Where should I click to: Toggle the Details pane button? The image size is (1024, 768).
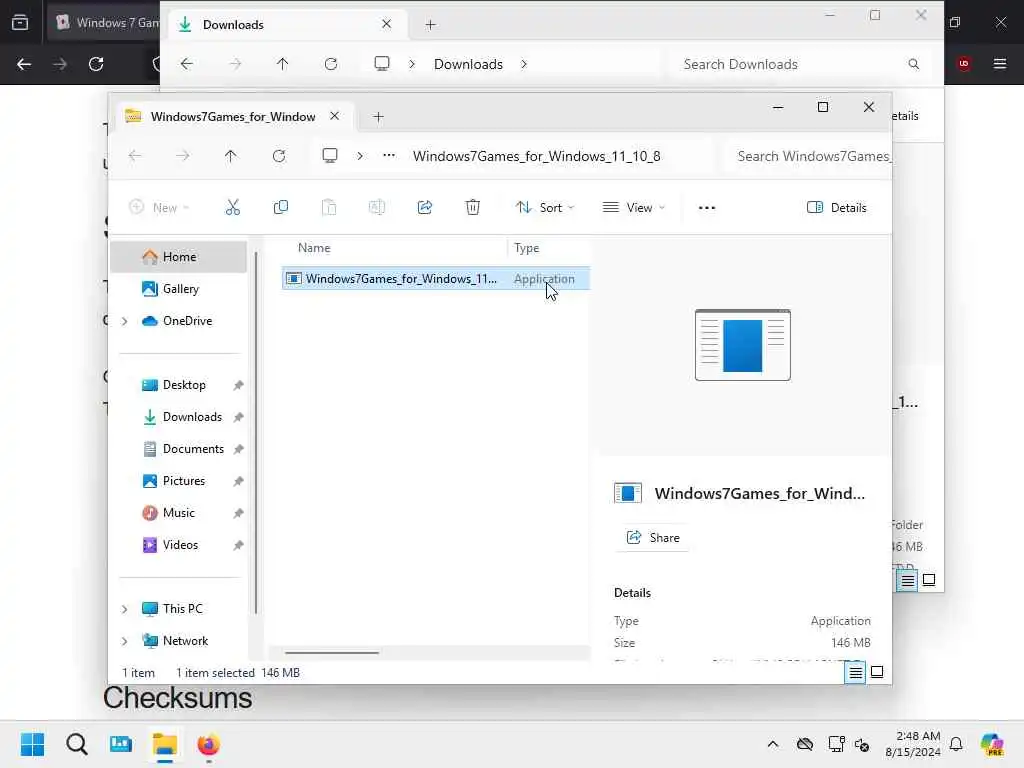[837, 208]
